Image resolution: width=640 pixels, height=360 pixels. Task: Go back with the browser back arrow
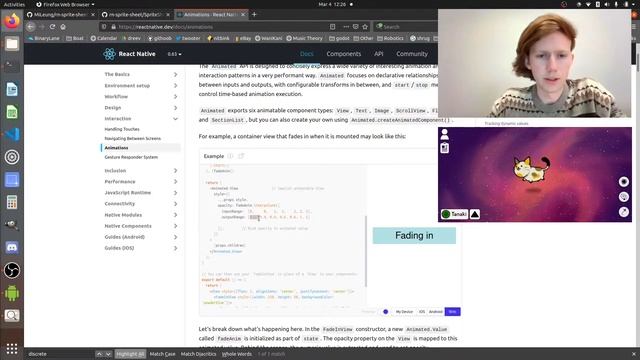[31, 27]
